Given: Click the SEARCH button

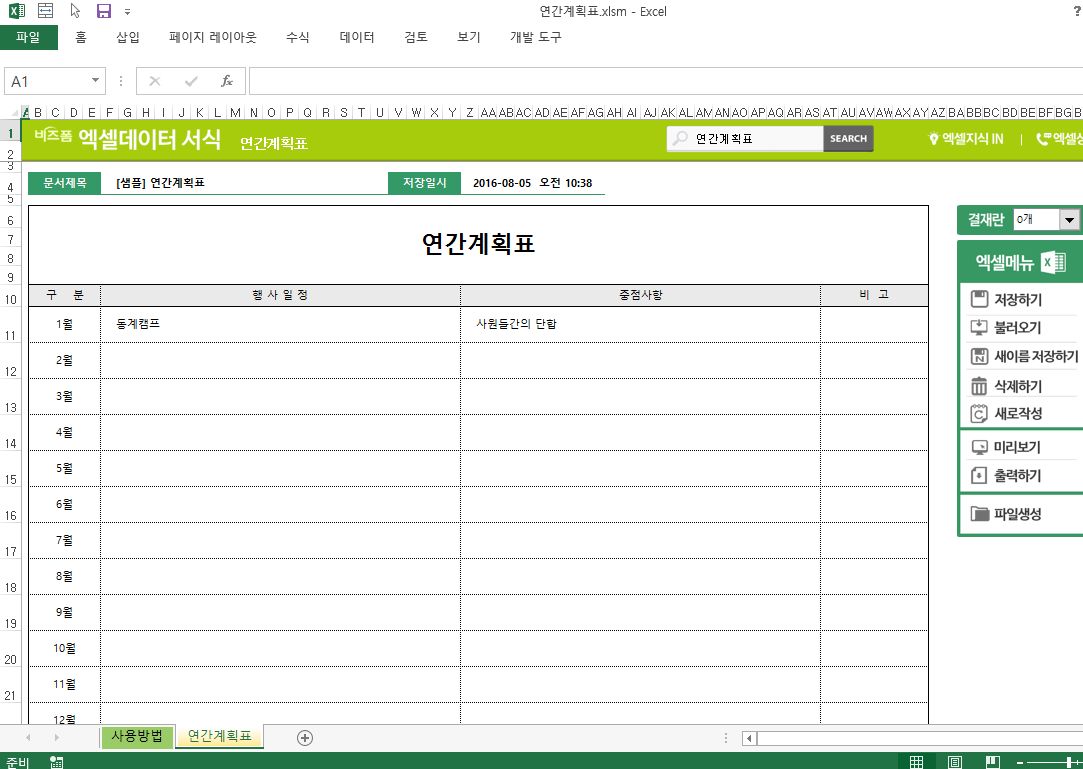Looking at the screenshot, I should click(848, 138).
